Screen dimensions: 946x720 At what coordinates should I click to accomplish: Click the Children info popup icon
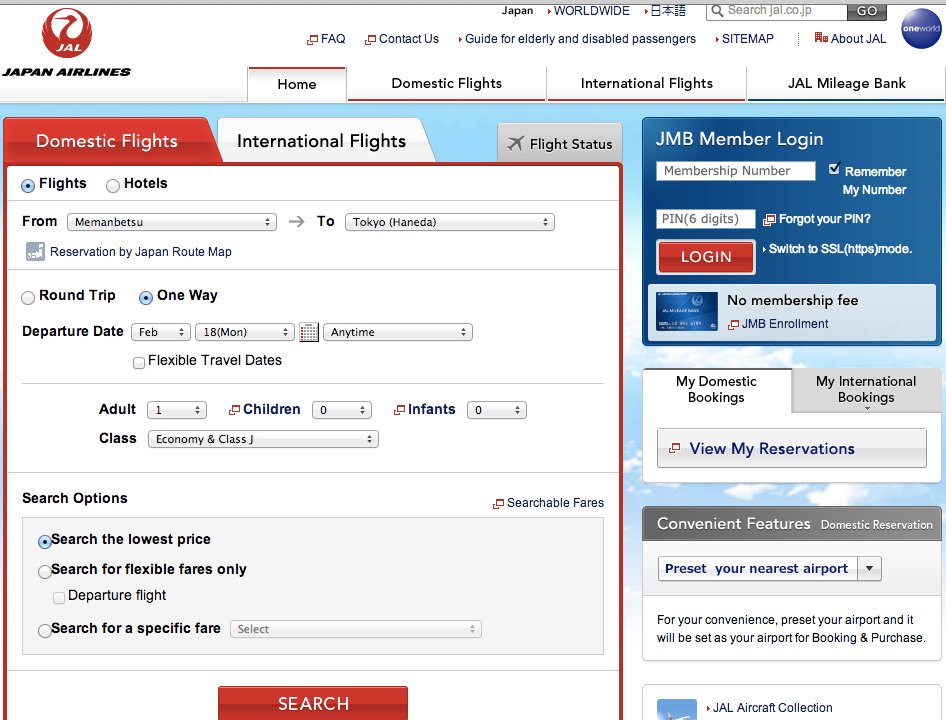point(234,410)
